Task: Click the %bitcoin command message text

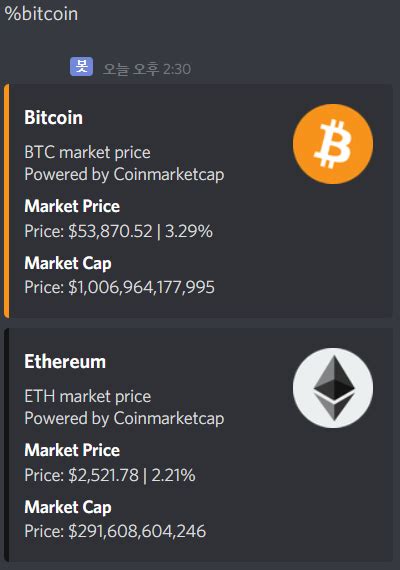Action: click(41, 14)
